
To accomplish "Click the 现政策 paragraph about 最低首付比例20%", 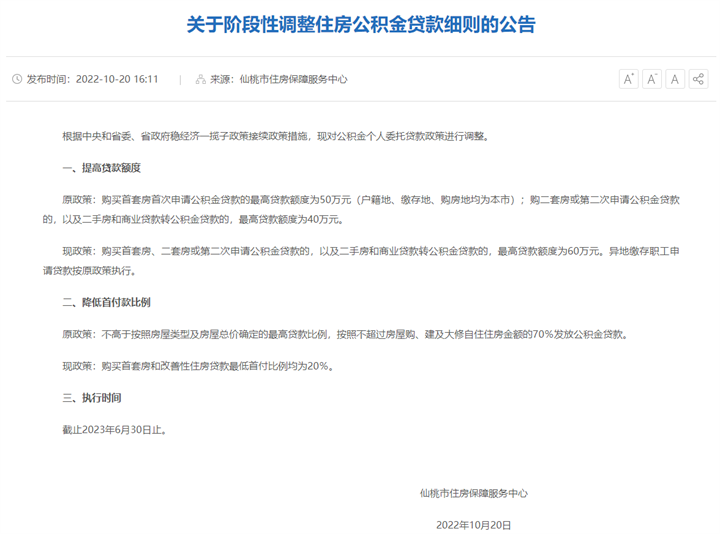I will pyautogui.click(x=196, y=366).
